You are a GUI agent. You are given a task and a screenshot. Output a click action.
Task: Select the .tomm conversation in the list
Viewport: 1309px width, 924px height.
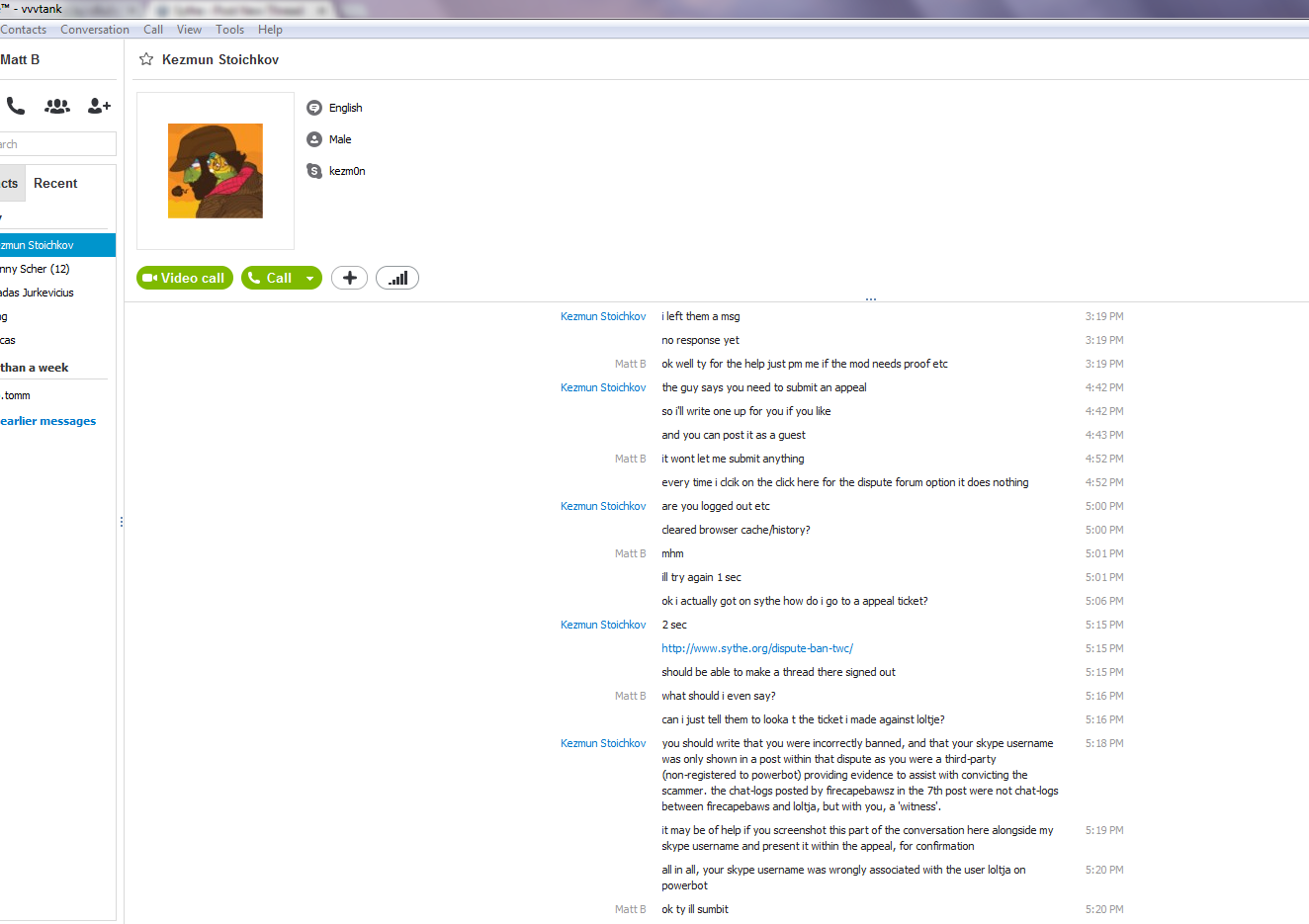pyautogui.click(x=57, y=395)
